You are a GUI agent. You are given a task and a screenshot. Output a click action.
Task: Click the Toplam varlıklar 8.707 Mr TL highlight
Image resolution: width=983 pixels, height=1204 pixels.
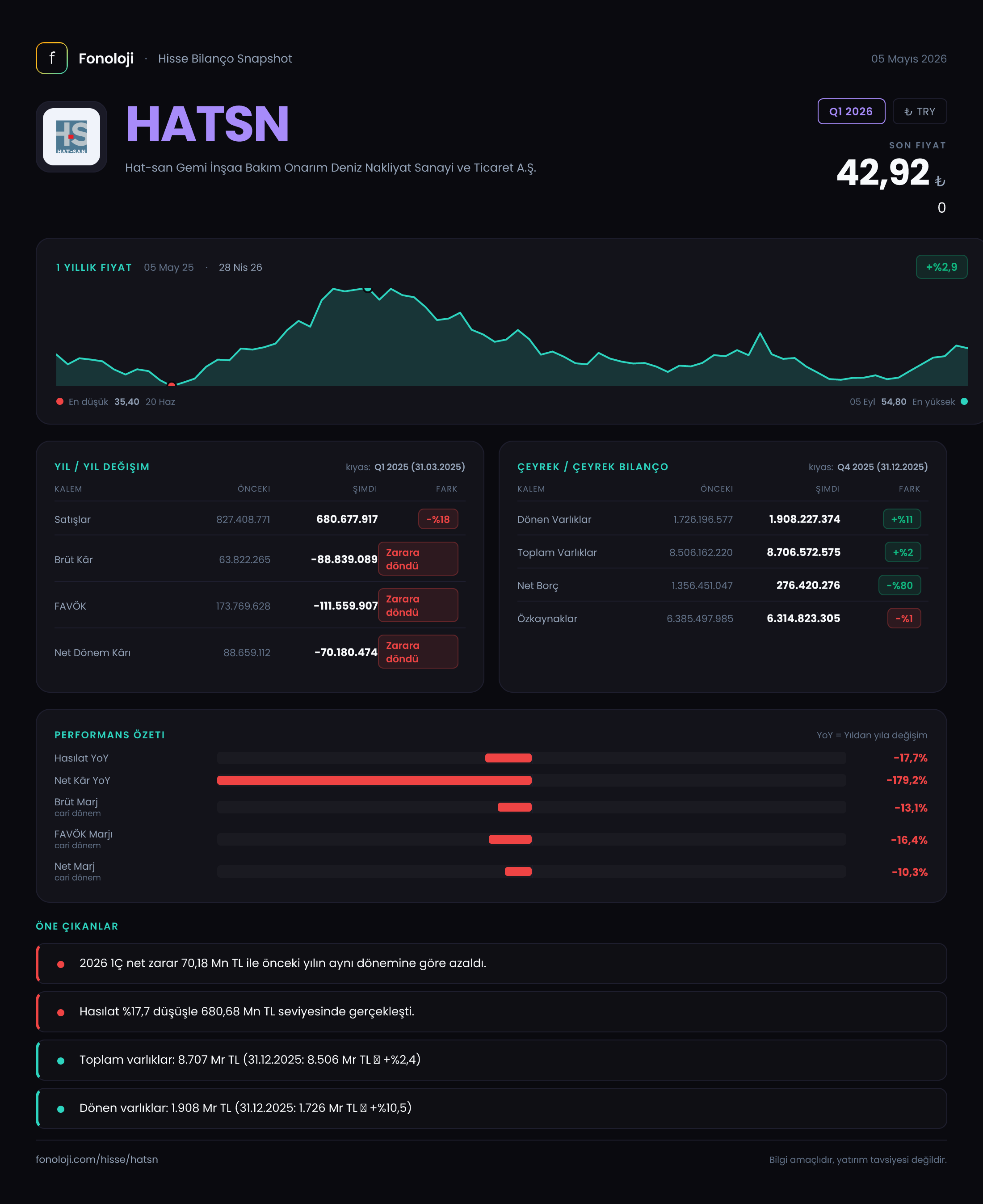491,1060
